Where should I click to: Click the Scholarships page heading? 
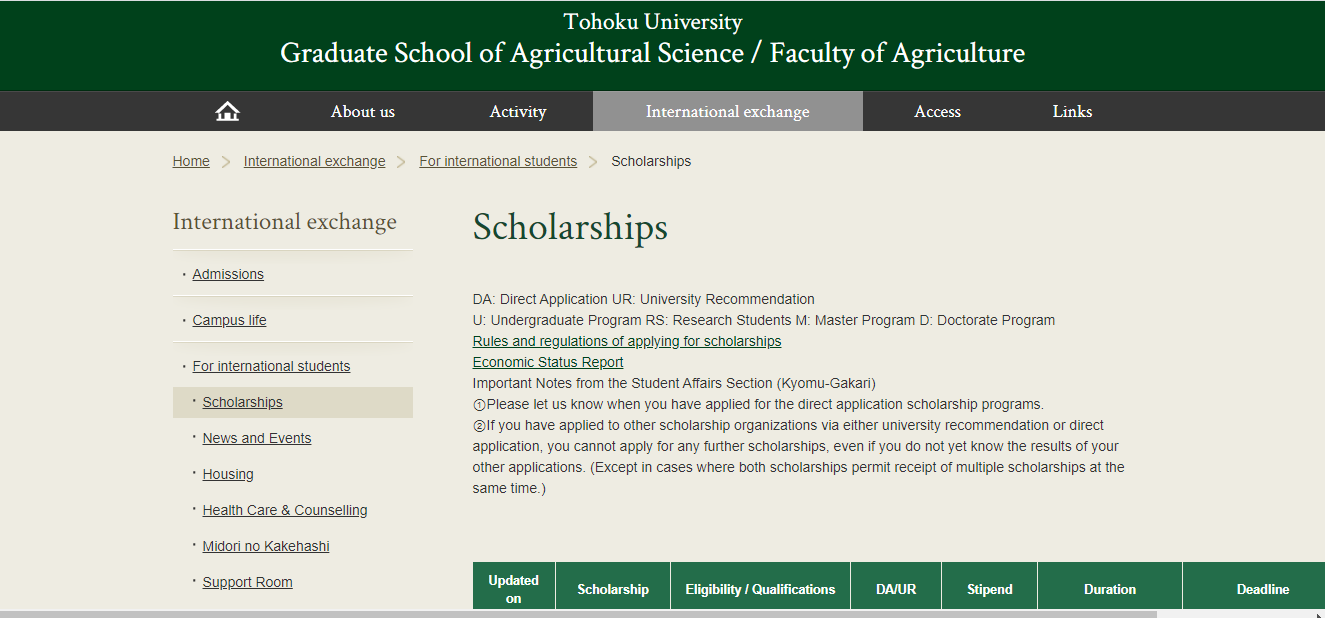tap(570, 227)
